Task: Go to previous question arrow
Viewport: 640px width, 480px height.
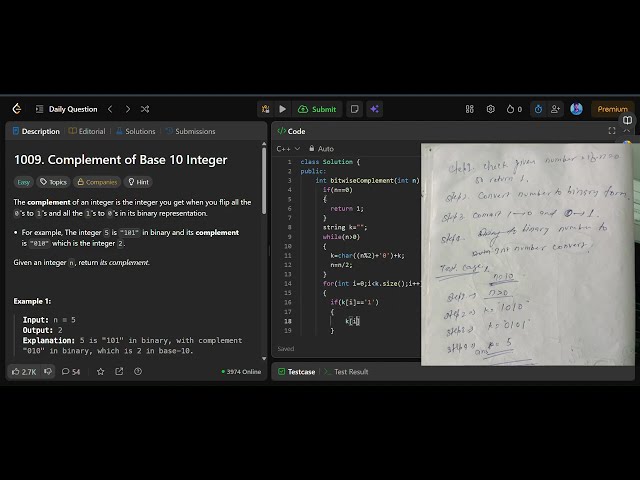Action: (110, 109)
